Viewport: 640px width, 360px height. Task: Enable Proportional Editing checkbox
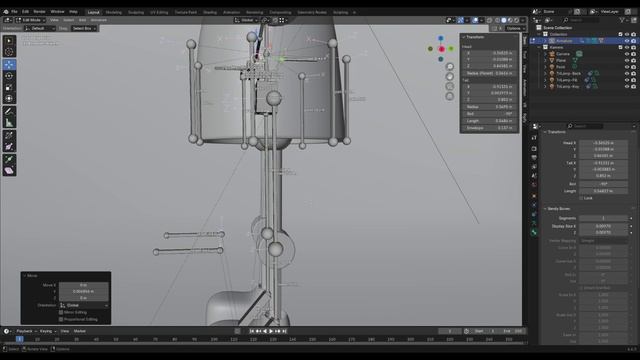point(61,320)
